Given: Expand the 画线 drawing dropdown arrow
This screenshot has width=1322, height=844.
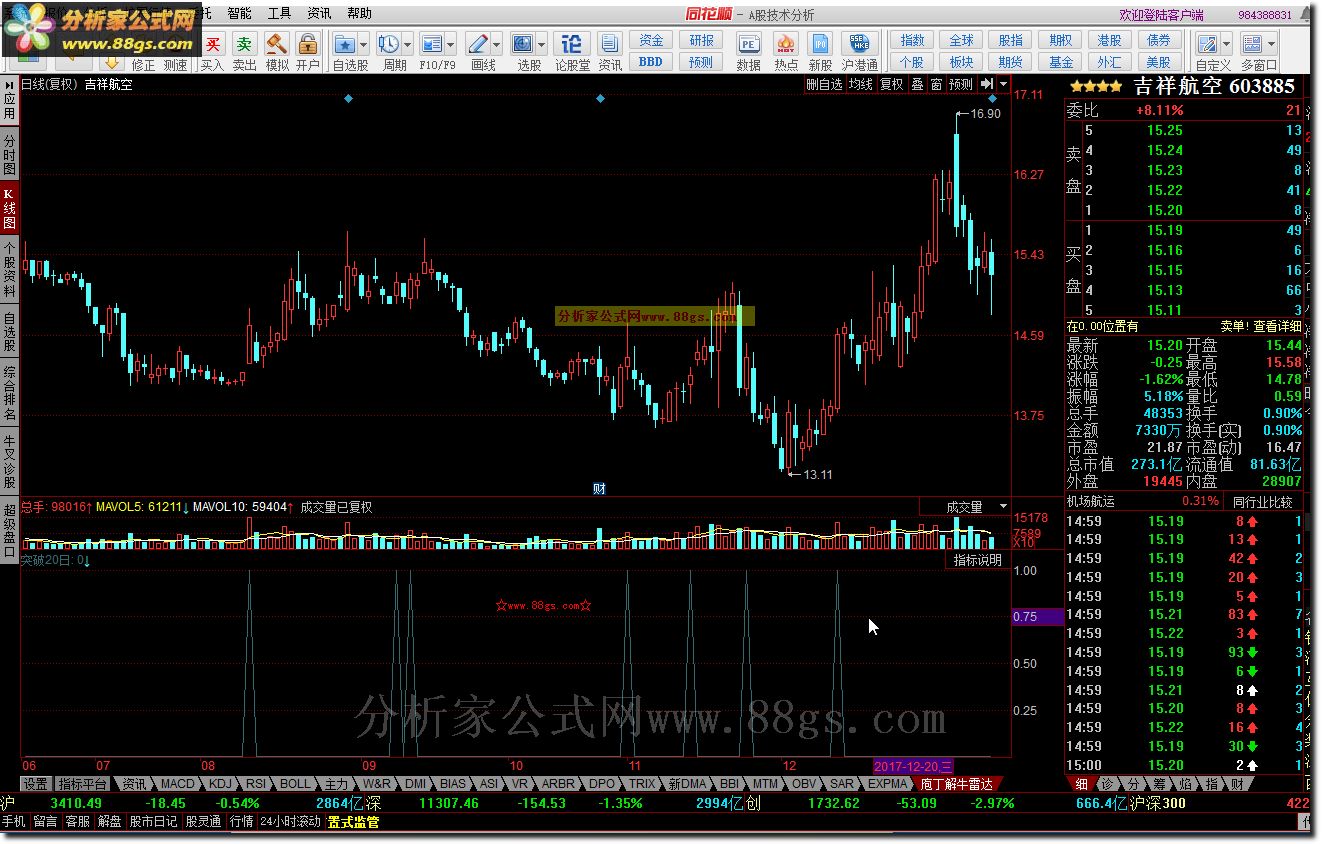Looking at the screenshot, I should (x=496, y=44).
